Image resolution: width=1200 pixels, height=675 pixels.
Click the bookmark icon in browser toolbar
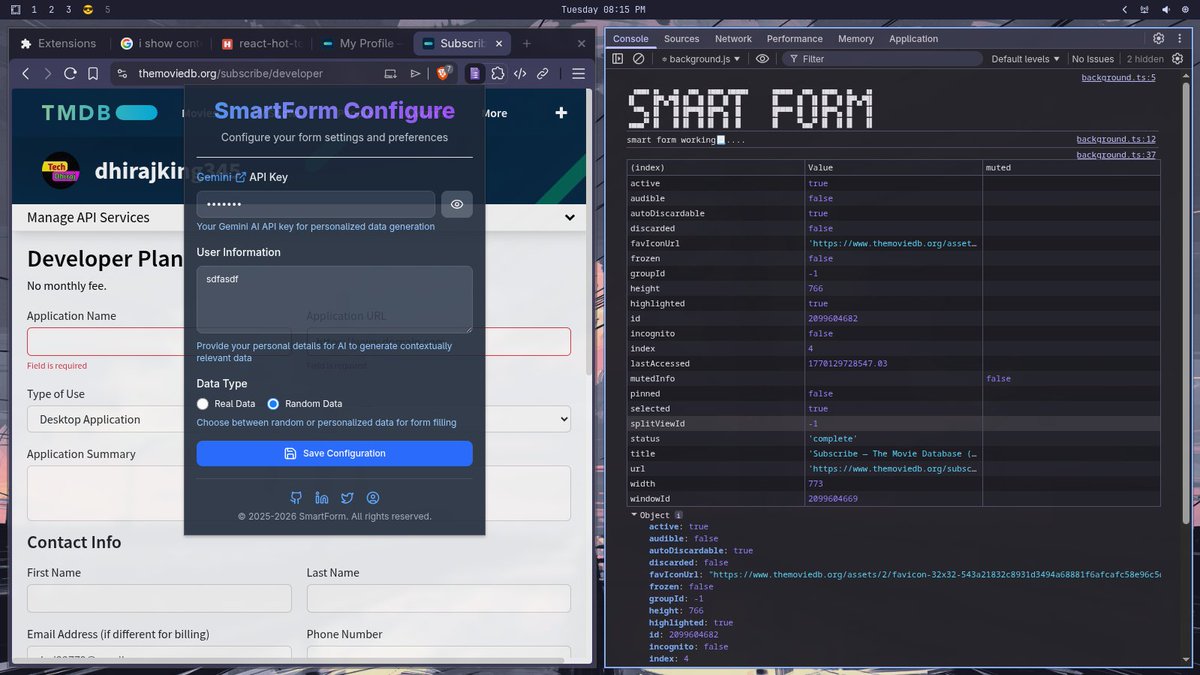[x=93, y=73]
